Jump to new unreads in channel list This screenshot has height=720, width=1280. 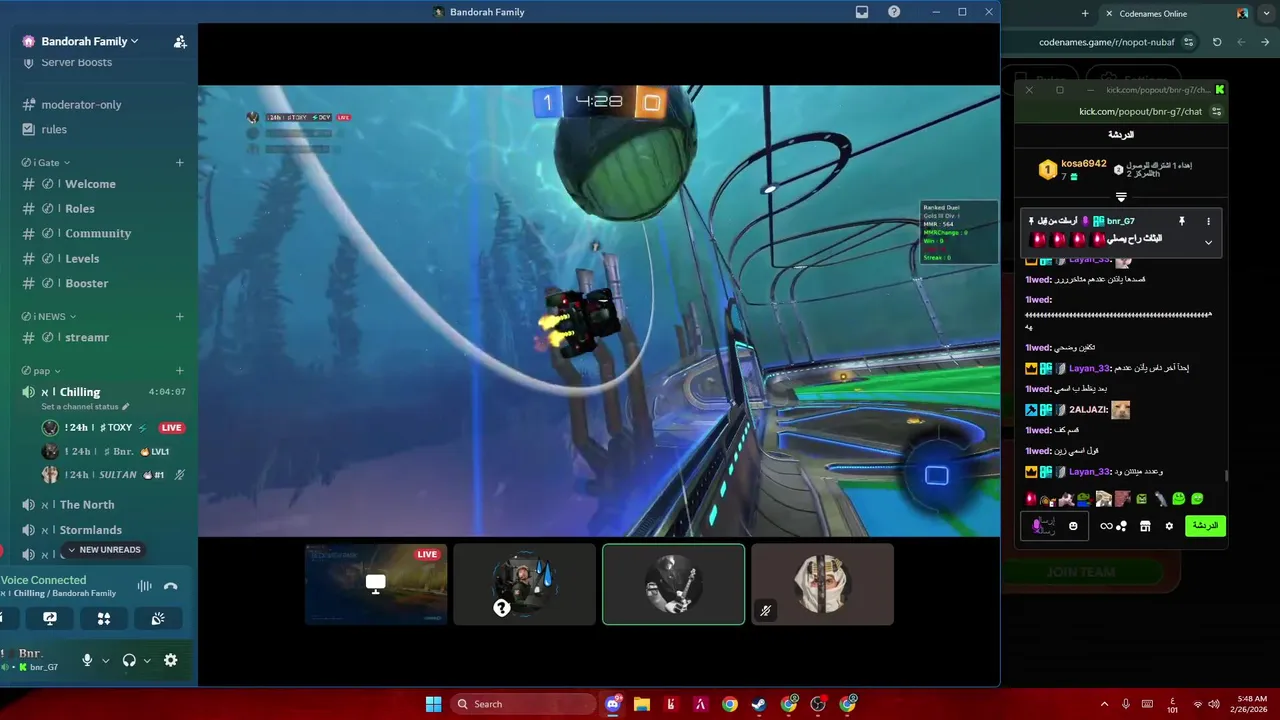[x=104, y=550]
